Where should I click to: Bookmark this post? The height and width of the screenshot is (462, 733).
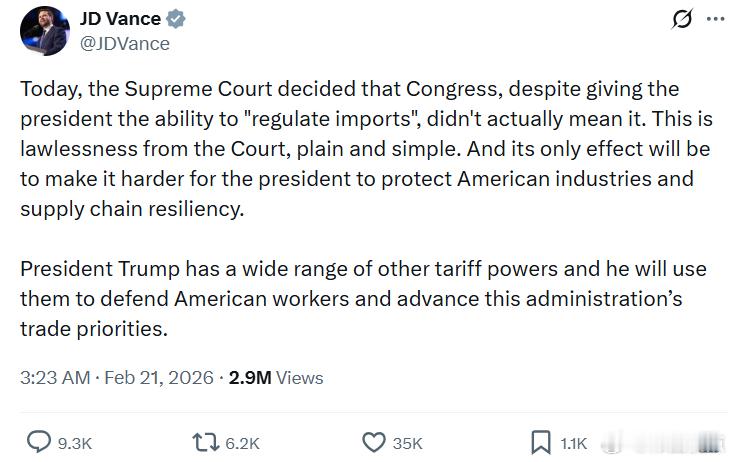540,442
